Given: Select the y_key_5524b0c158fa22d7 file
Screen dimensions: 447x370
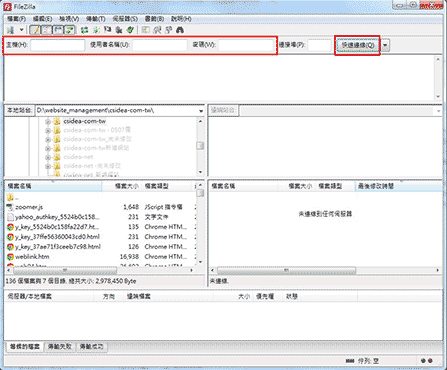Looking at the screenshot, I should click(x=100, y=227).
